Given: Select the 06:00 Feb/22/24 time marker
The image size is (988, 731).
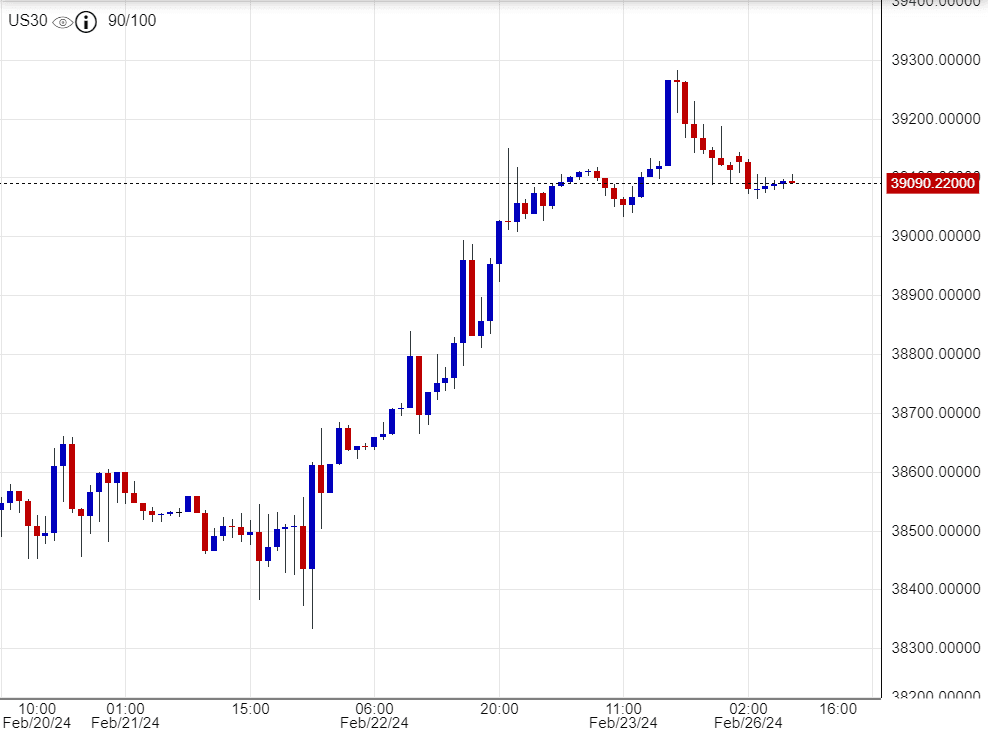Looking at the screenshot, I should pyautogui.click(x=373, y=715).
